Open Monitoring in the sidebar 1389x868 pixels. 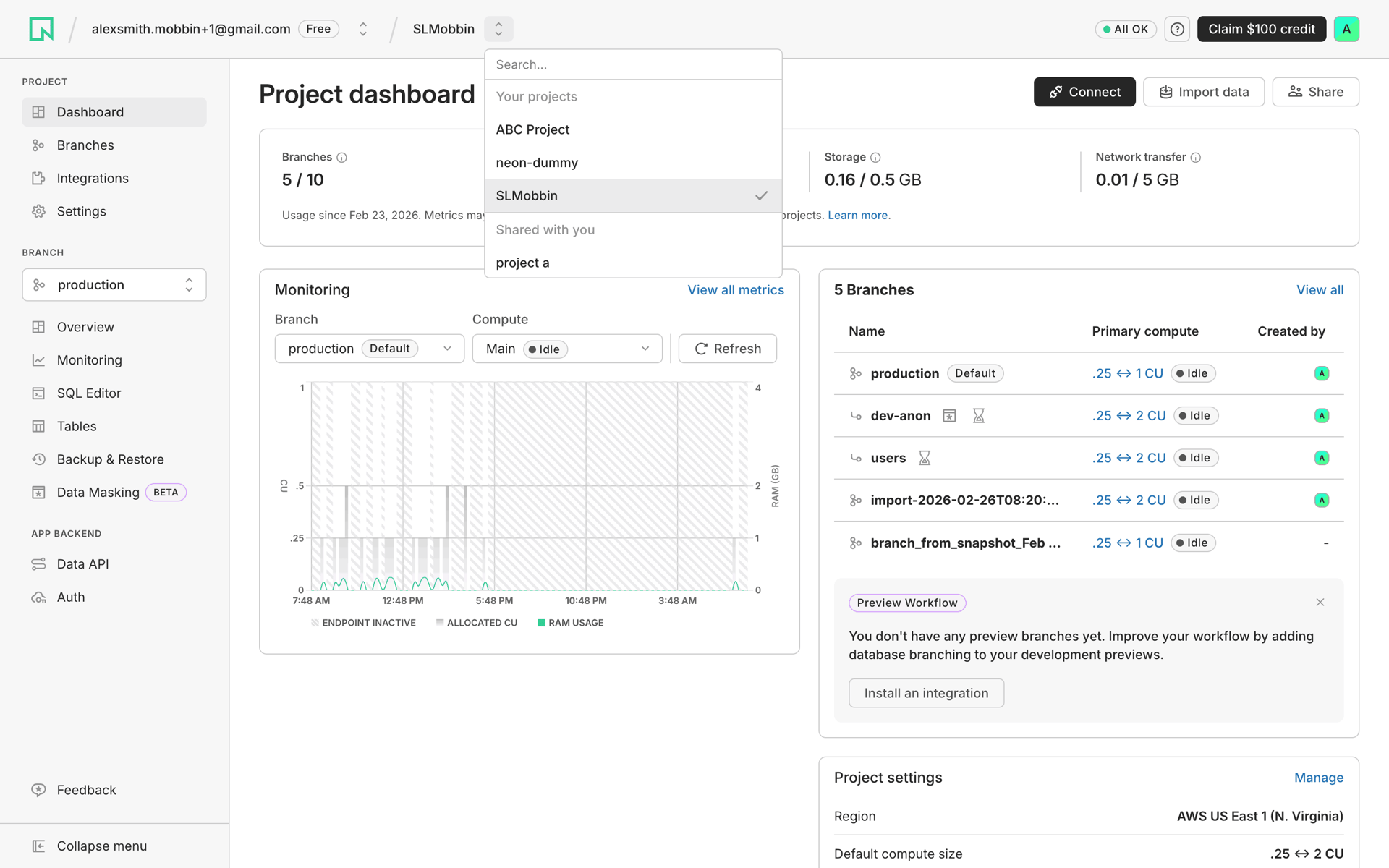point(114,360)
